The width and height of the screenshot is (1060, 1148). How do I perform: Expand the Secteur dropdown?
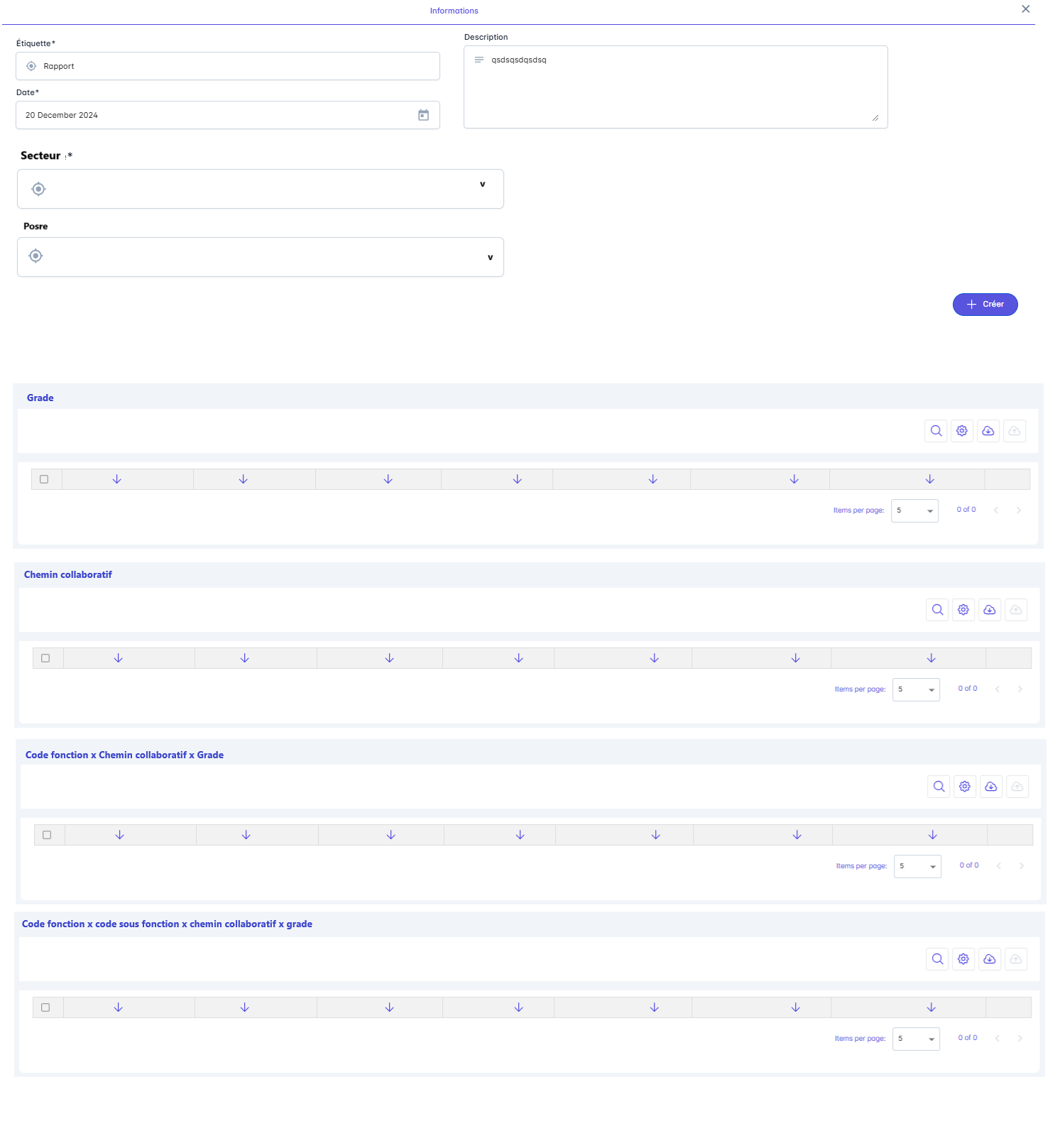tap(482, 185)
